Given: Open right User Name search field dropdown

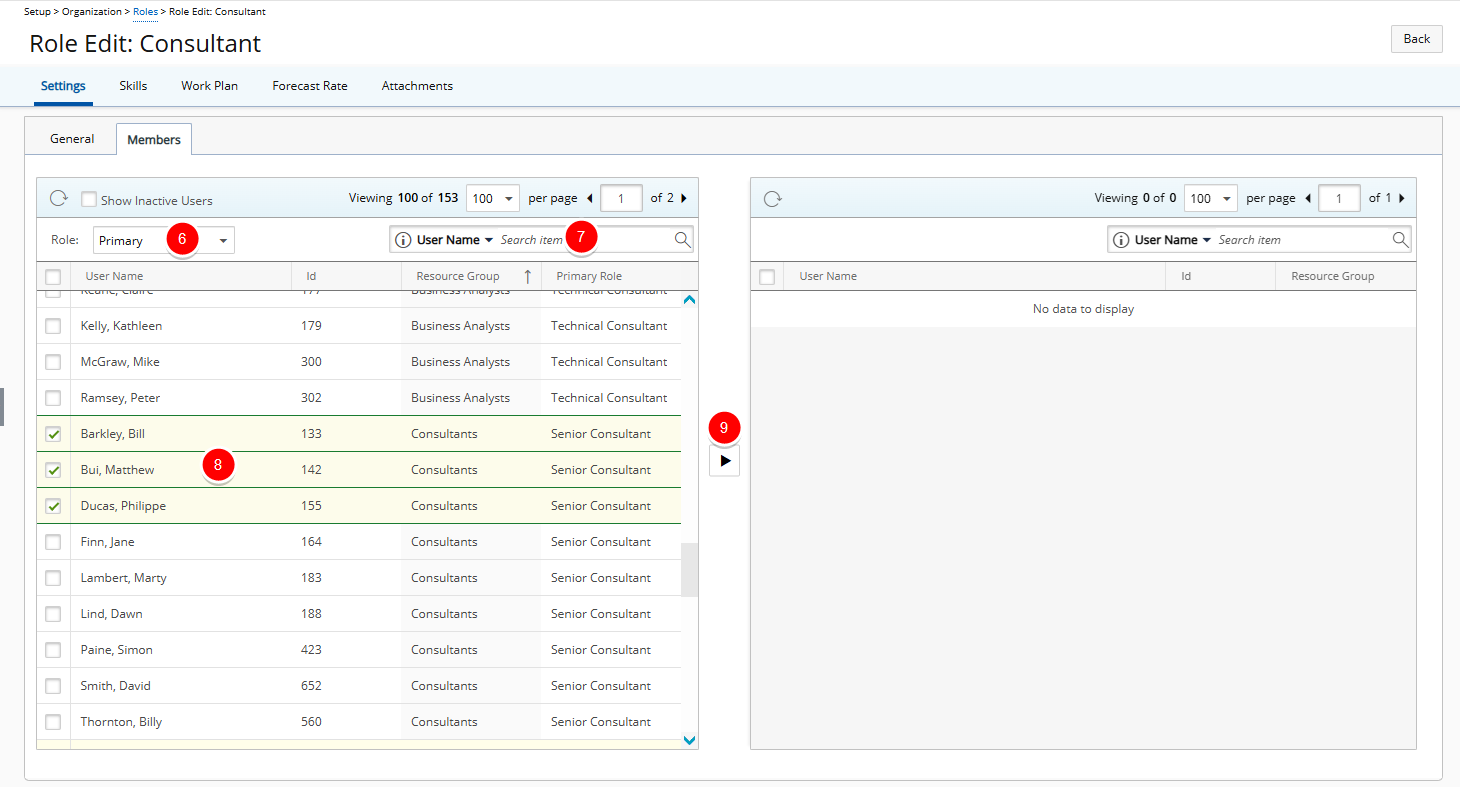Looking at the screenshot, I should [1173, 240].
